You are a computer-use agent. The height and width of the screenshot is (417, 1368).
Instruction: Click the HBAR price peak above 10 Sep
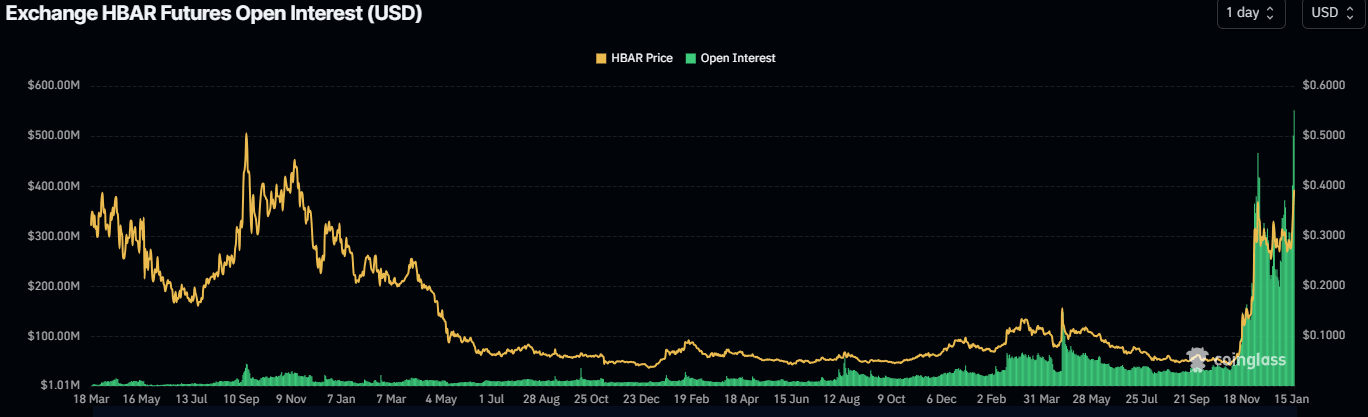click(246, 135)
